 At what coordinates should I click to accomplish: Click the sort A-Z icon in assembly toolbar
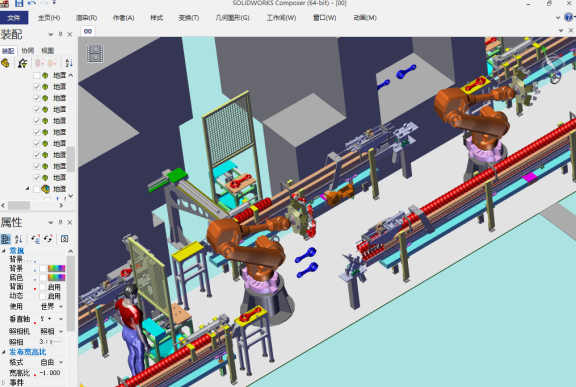click(x=69, y=63)
